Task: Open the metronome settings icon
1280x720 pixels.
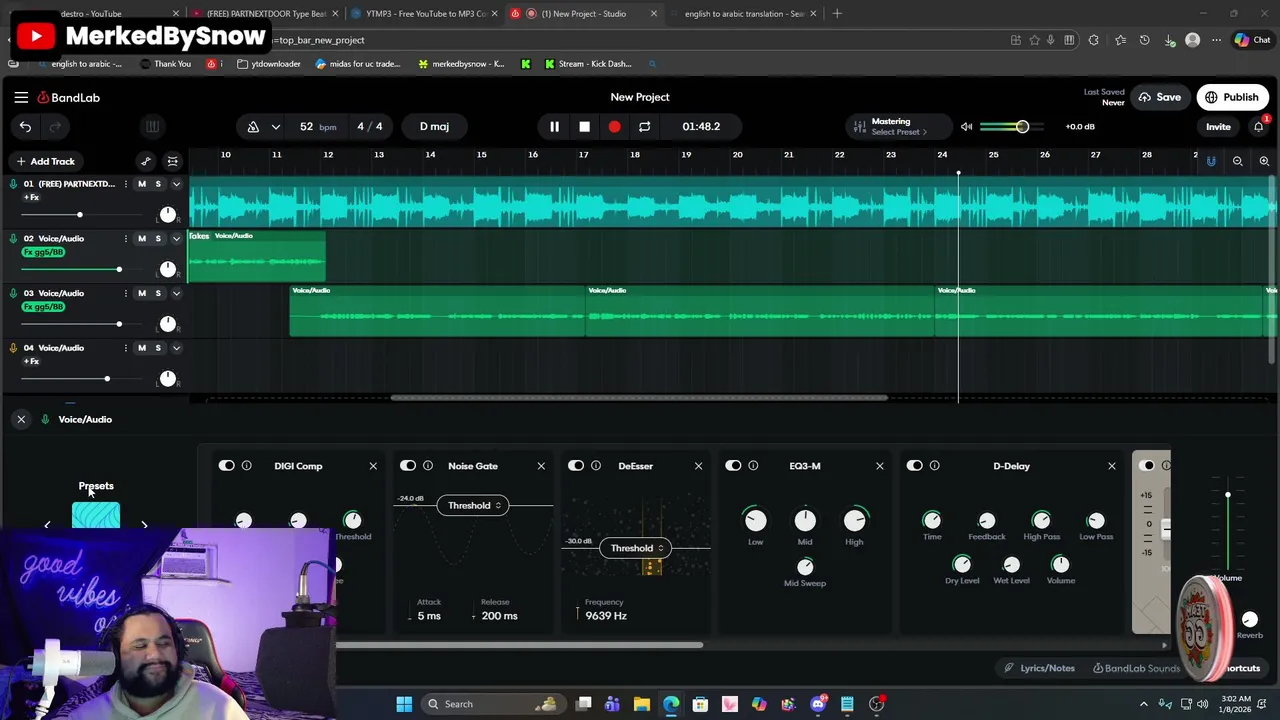Action: pos(253,126)
